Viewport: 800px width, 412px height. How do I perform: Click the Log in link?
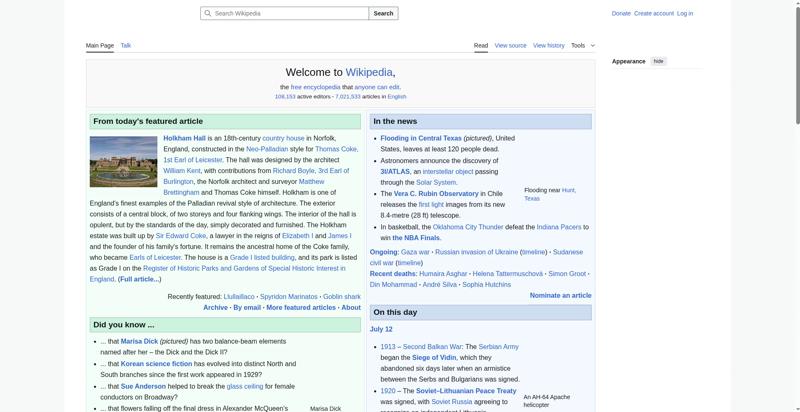(x=685, y=14)
